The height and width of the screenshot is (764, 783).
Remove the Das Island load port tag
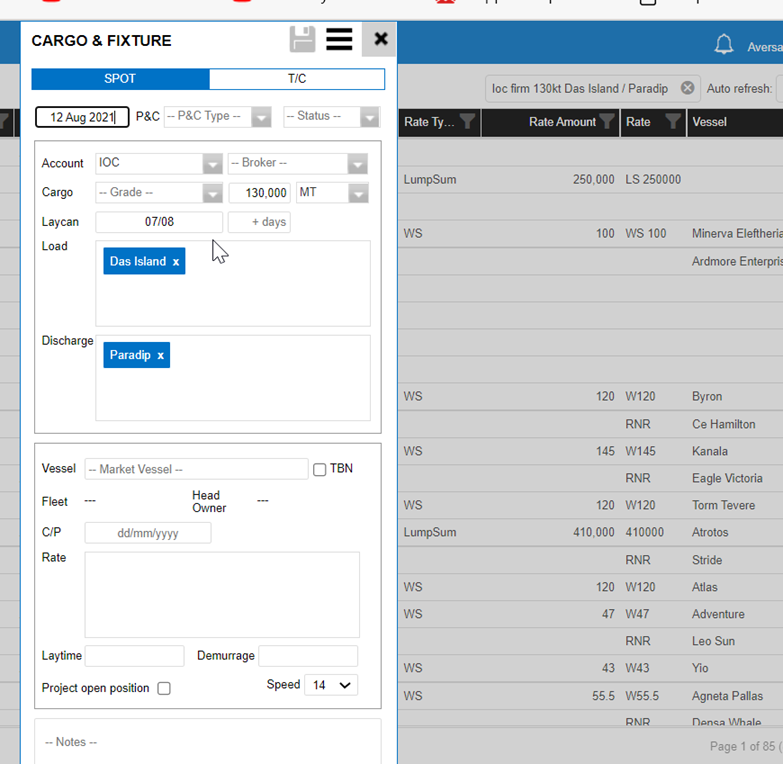click(176, 262)
